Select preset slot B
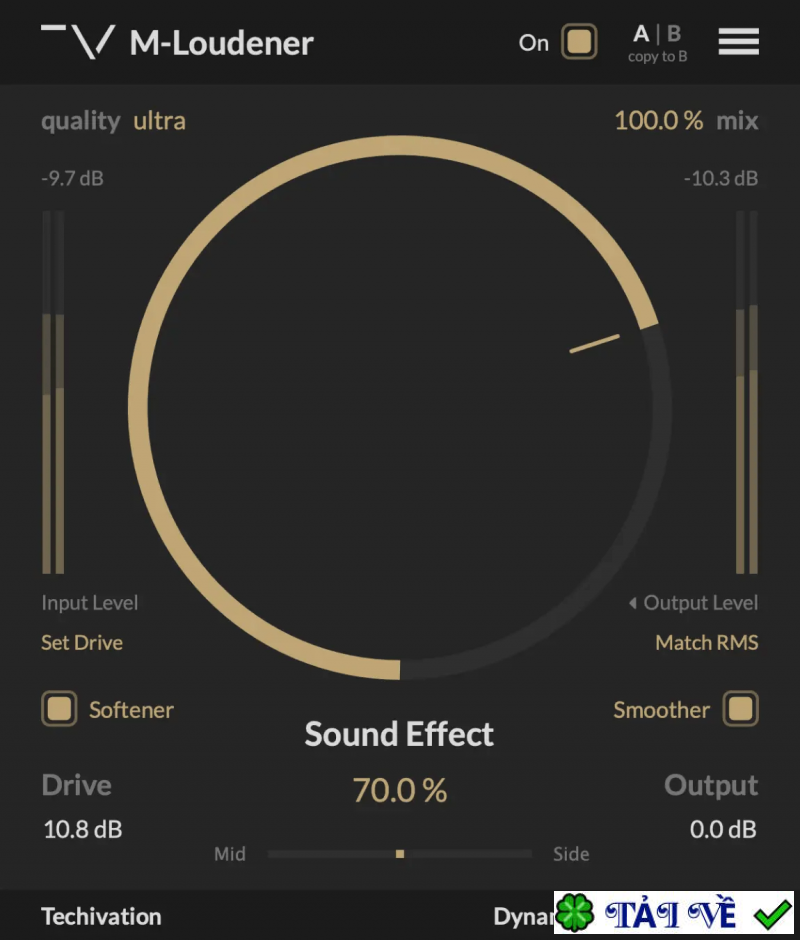The image size is (800, 940). (x=673, y=34)
